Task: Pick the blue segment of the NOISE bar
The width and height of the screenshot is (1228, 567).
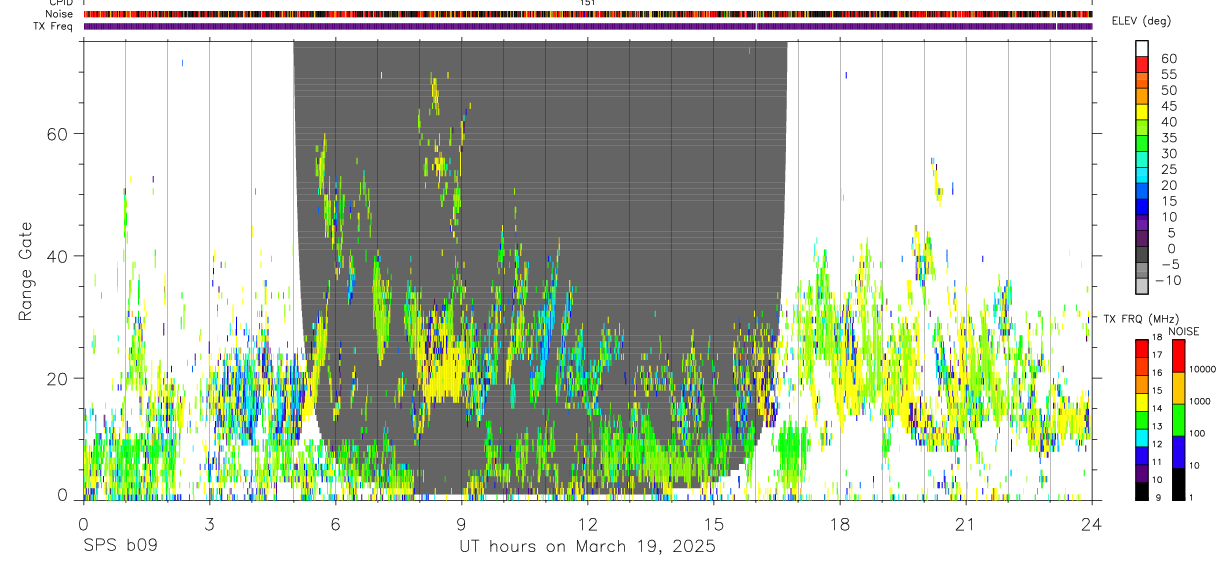Action: 1178,450
